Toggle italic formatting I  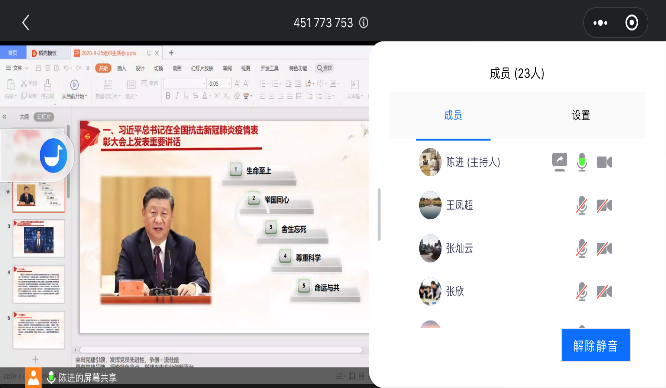tap(177, 96)
